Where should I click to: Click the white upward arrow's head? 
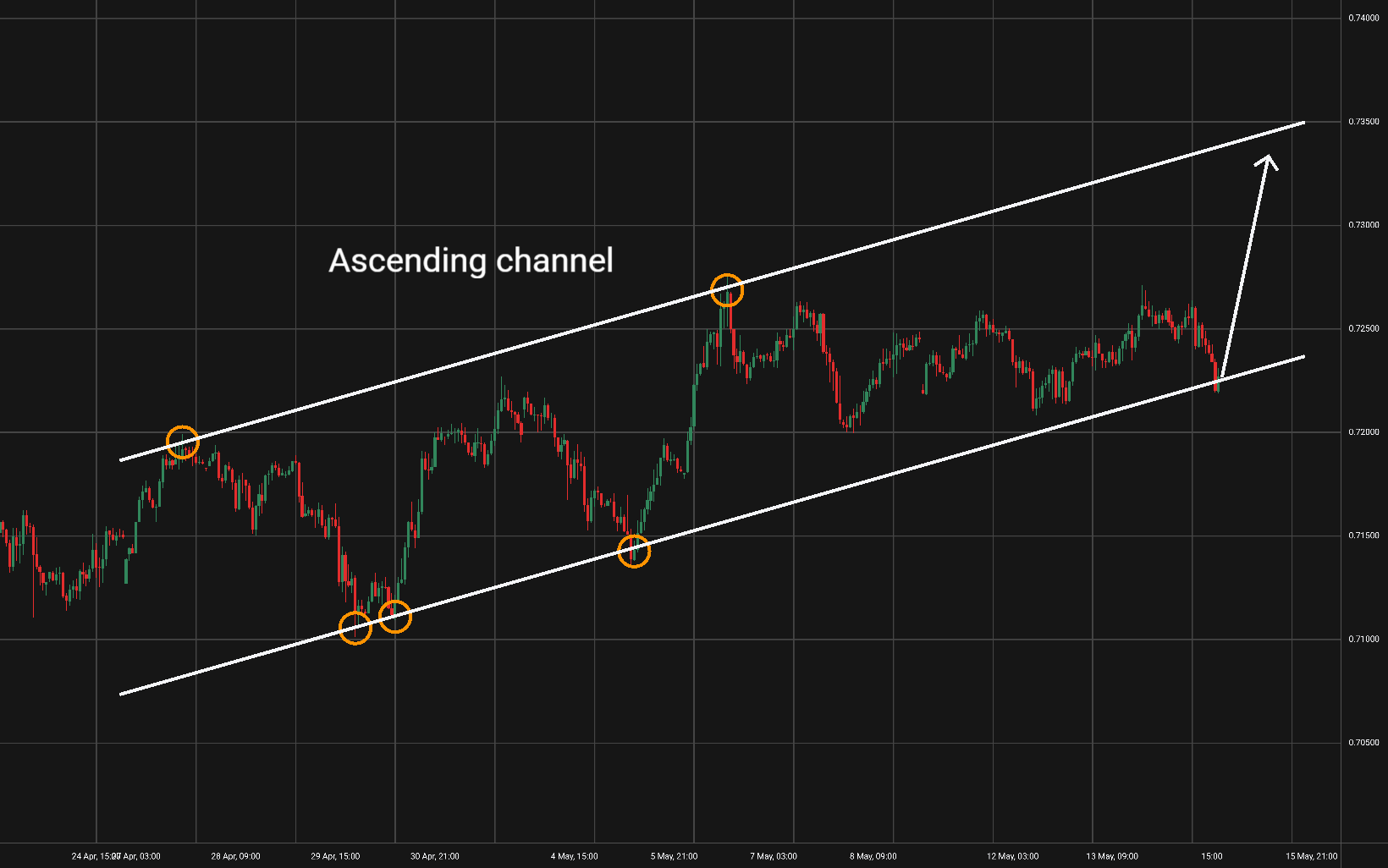(1267, 162)
